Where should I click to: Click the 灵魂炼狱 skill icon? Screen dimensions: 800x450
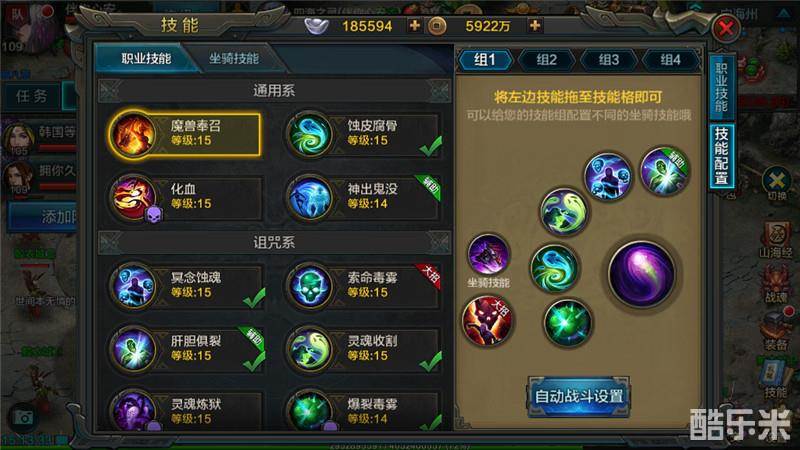pyautogui.click(x=133, y=411)
